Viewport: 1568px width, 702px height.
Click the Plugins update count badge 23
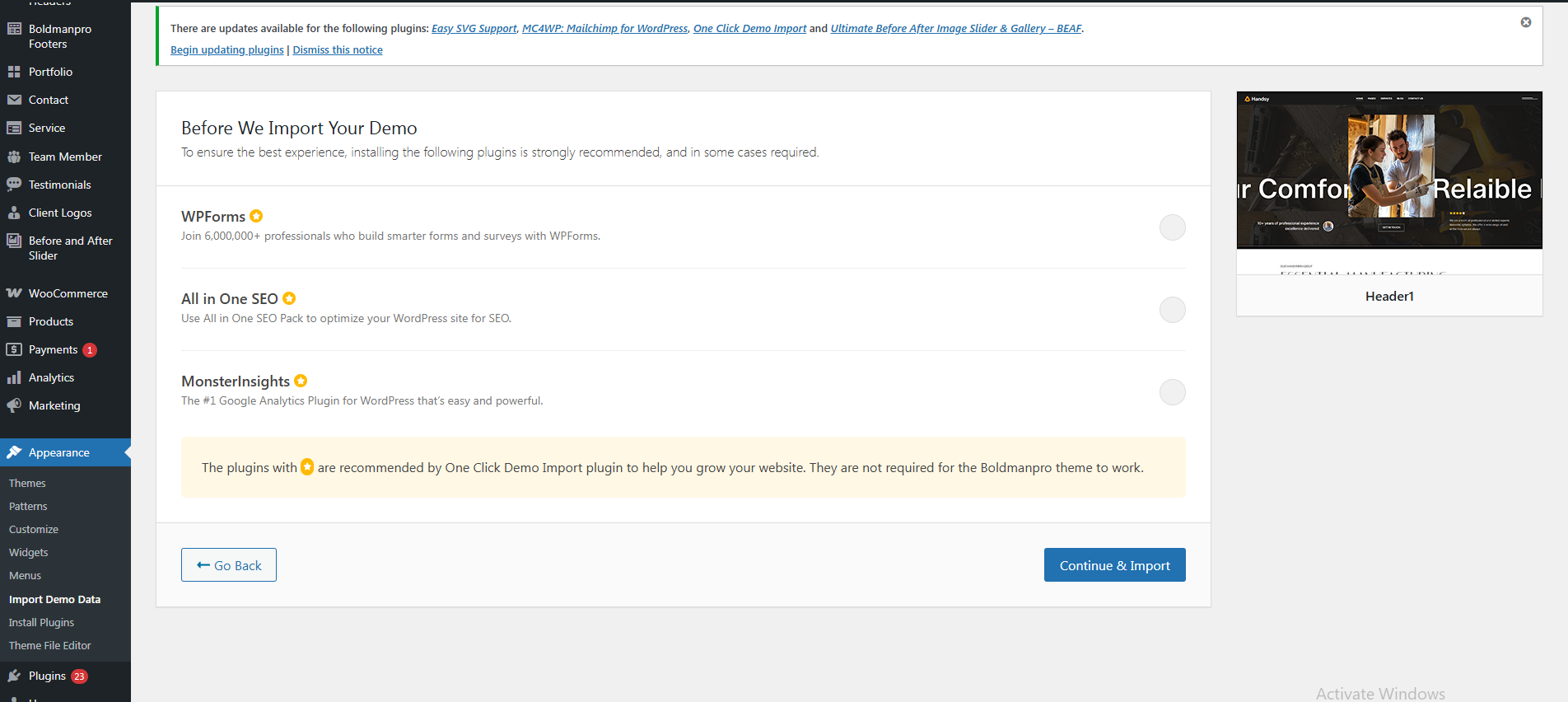click(x=79, y=676)
